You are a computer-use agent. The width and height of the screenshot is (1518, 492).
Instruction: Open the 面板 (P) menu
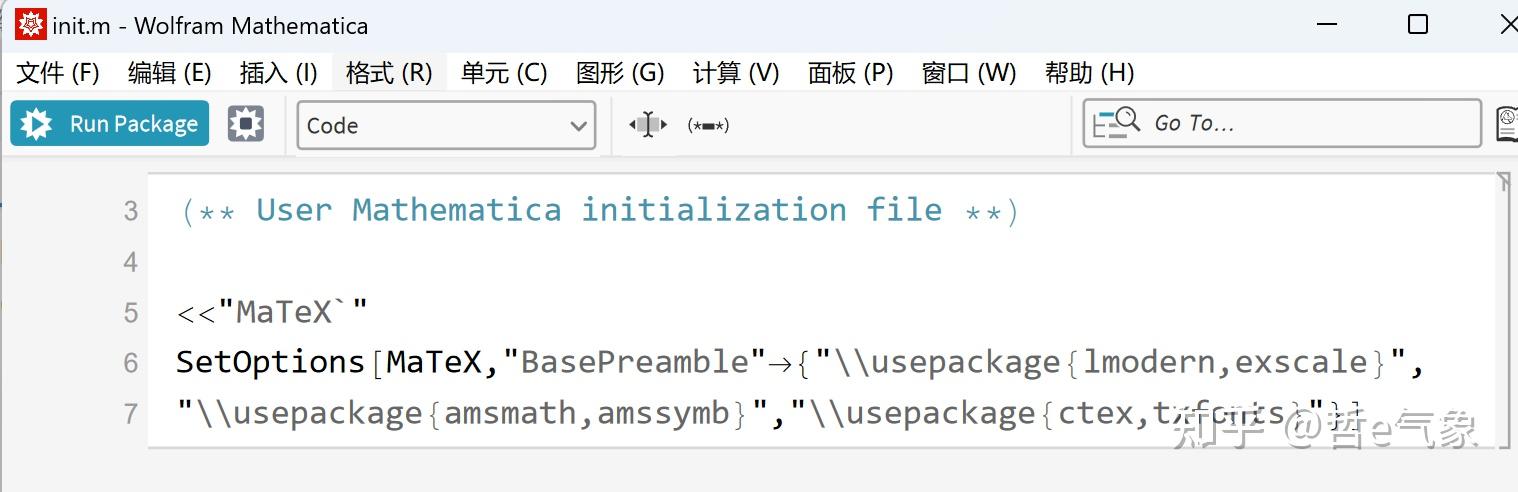[851, 73]
